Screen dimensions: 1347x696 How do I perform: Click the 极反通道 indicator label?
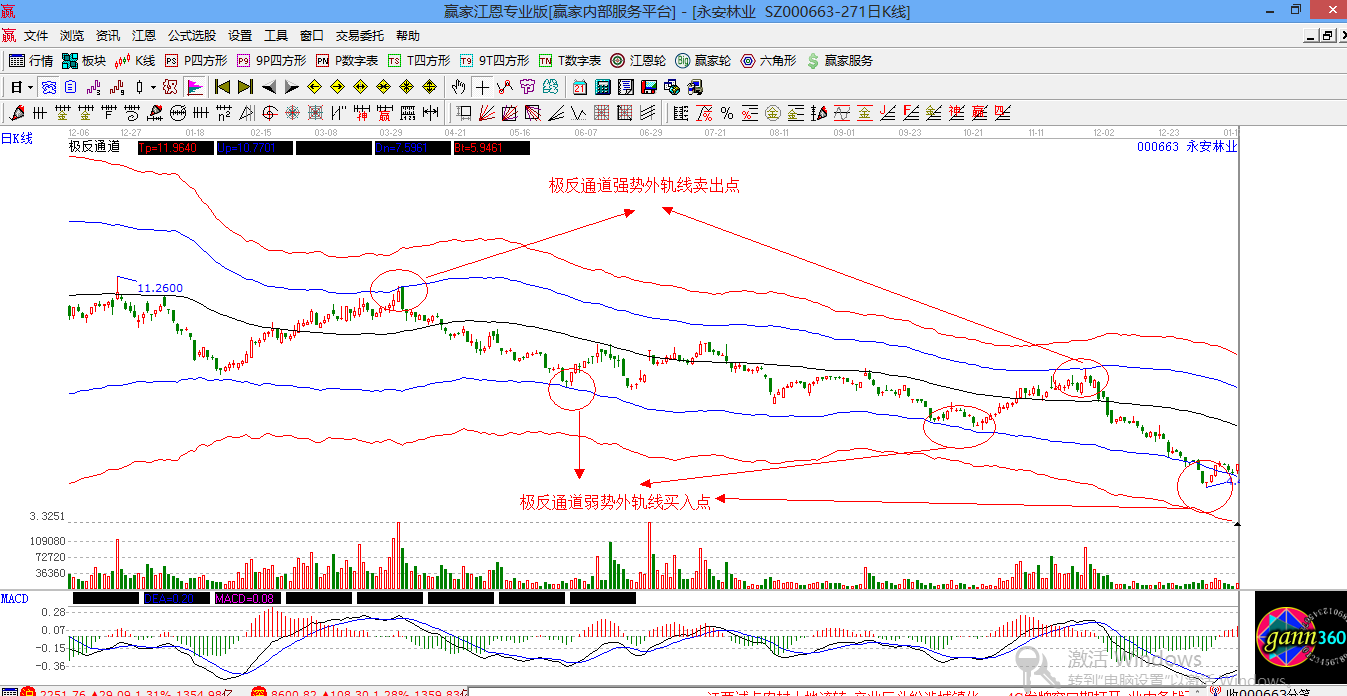pyautogui.click(x=94, y=147)
